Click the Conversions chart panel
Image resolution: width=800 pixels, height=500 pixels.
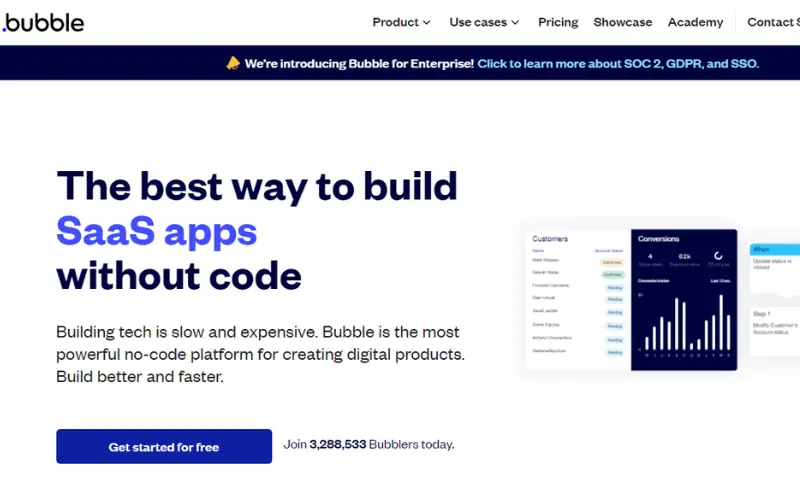pos(684,299)
